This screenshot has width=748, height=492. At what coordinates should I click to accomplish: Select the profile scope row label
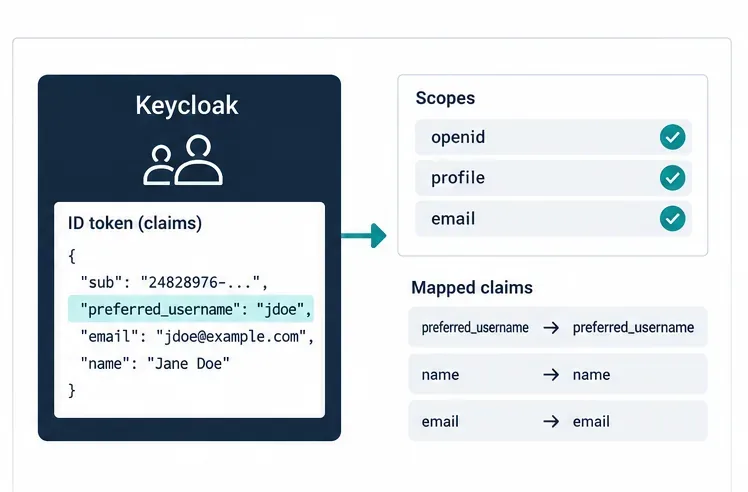(458, 178)
